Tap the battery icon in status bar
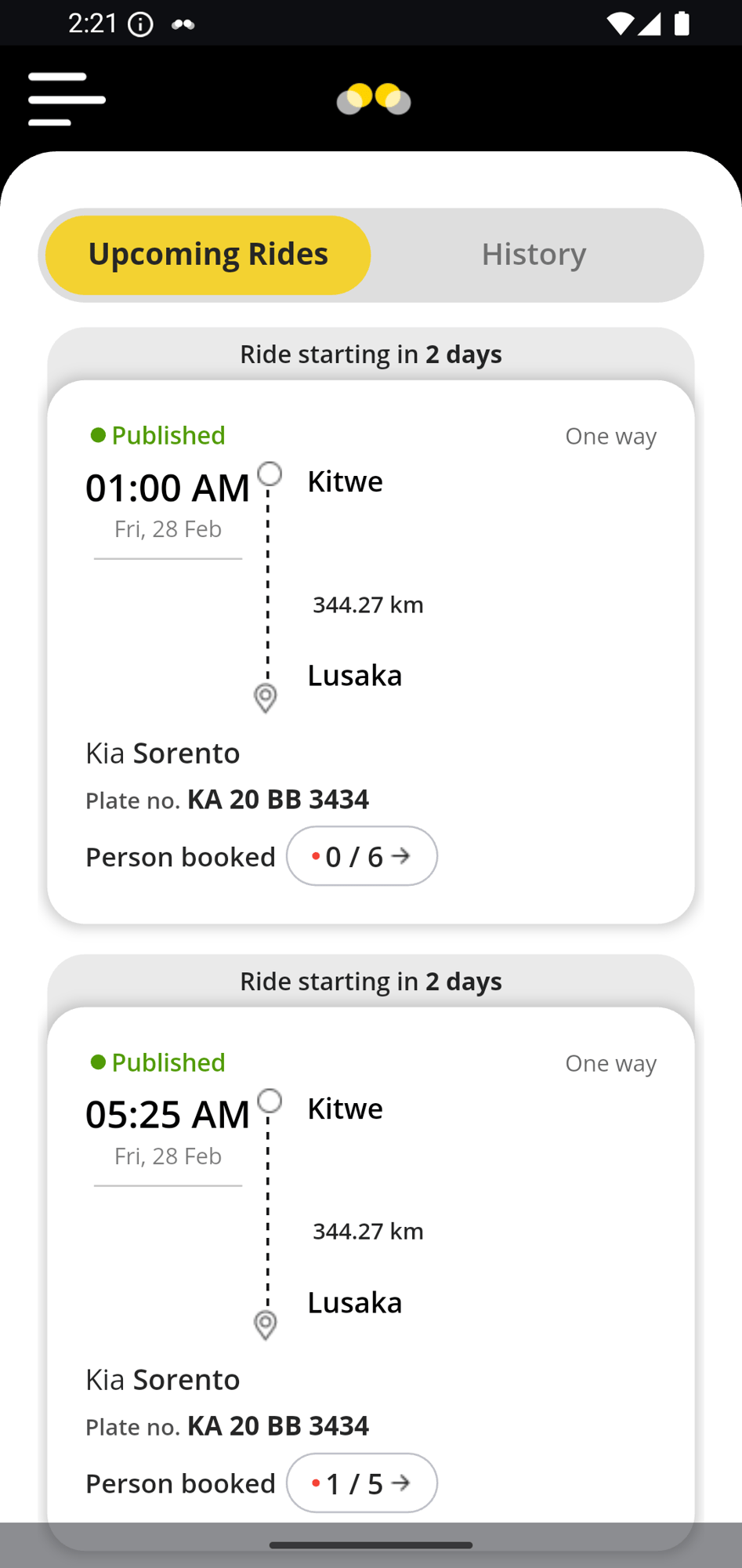This screenshot has height=1568, width=742. 682,24
